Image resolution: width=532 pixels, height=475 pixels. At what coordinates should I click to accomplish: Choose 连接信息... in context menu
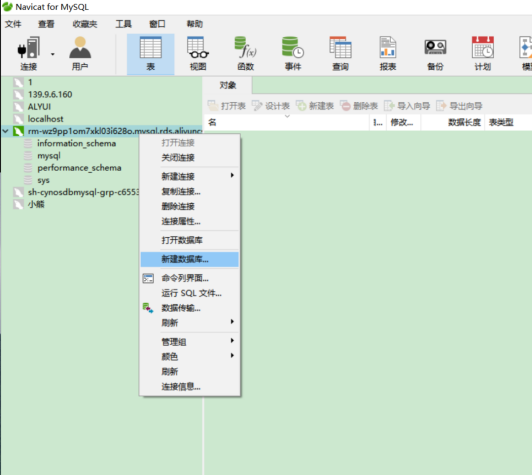tap(190, 386)
